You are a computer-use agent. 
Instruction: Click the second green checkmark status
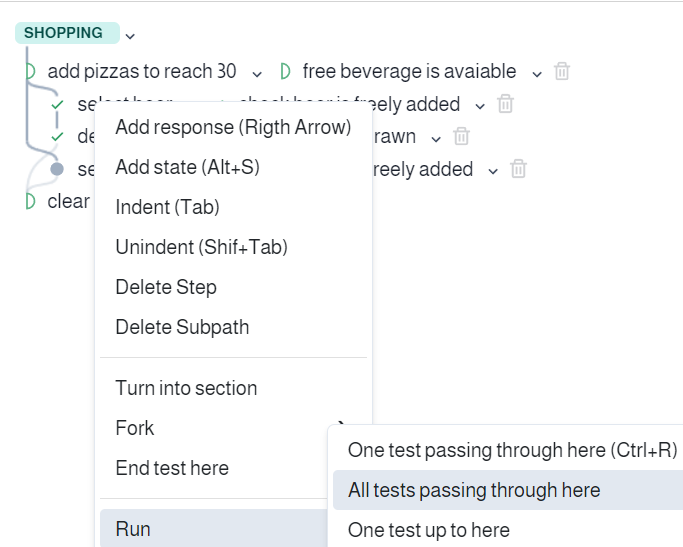click(x=57, y=137)
